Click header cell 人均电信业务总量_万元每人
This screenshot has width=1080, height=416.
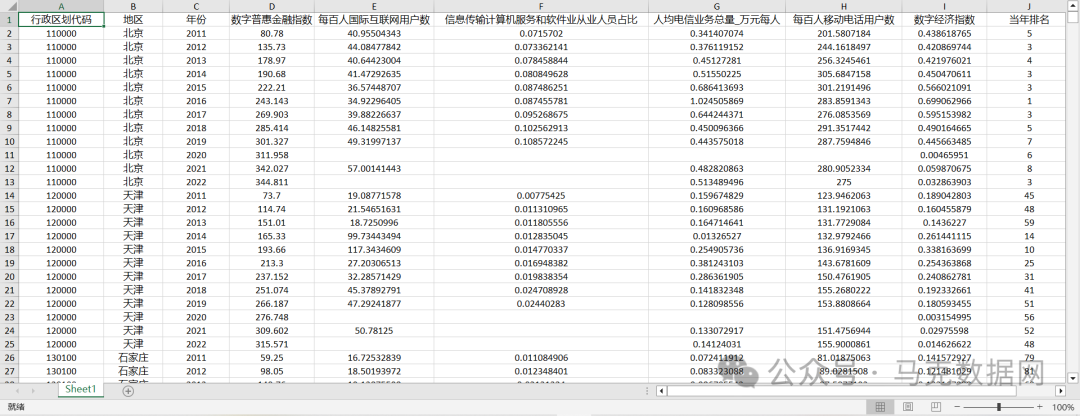coord(716,20)
